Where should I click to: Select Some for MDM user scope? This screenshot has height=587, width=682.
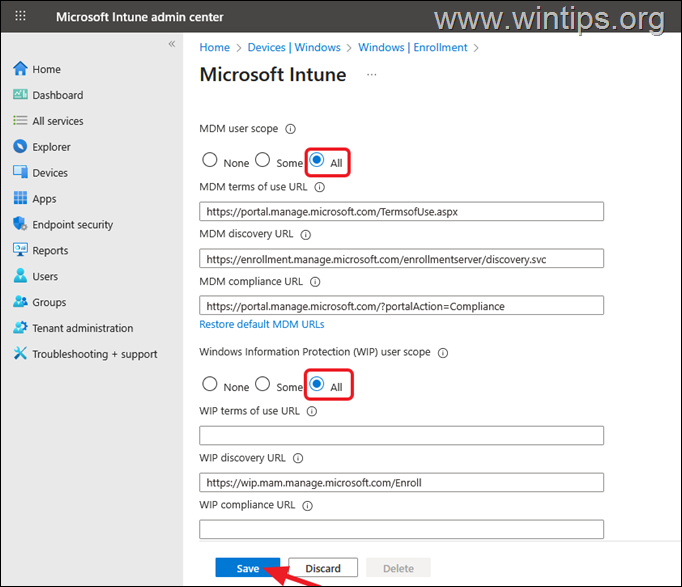point(263,160)
